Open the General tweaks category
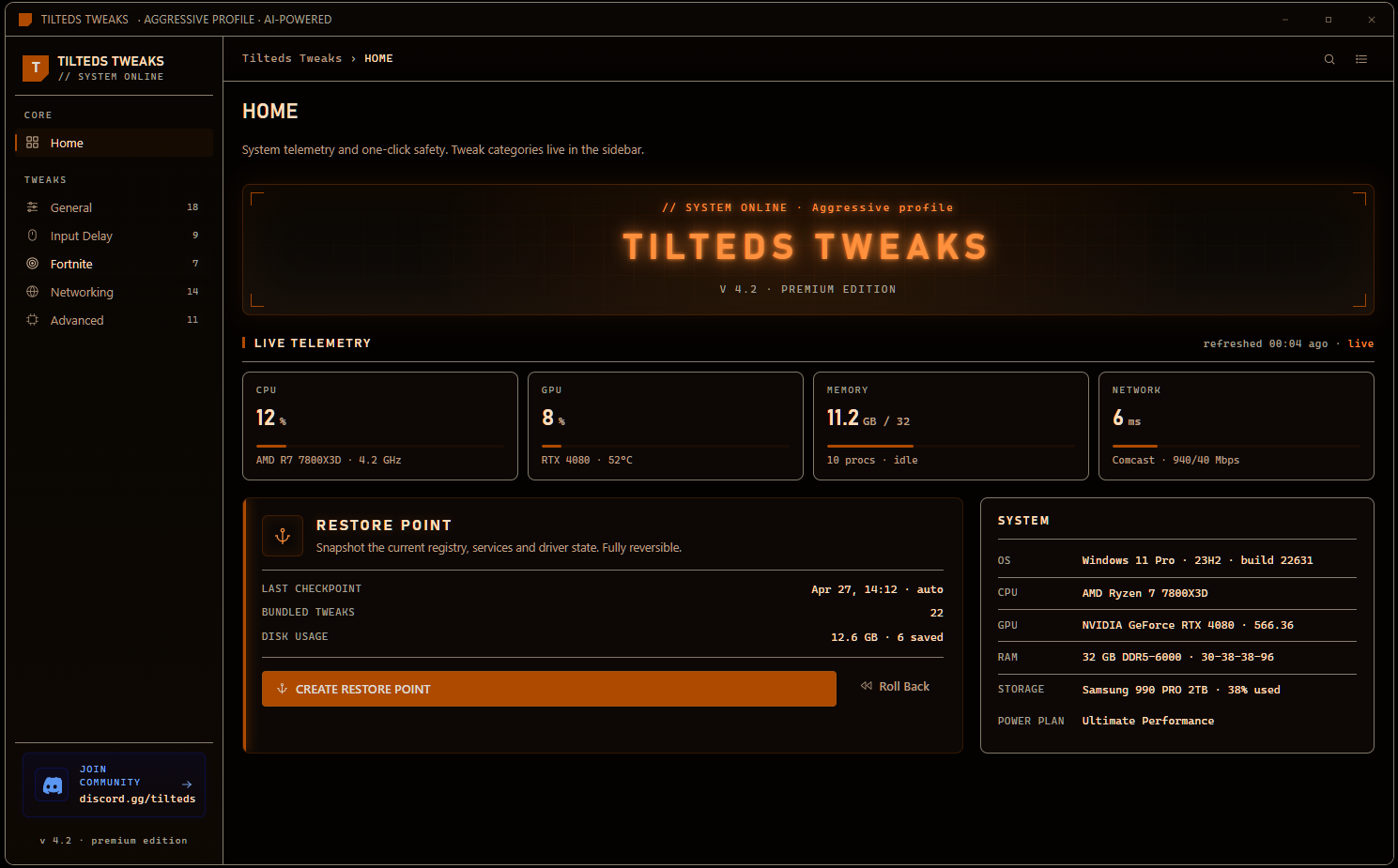Image resolution: width=1398 pixels, height=868 pixels. [x=115, y=207]
